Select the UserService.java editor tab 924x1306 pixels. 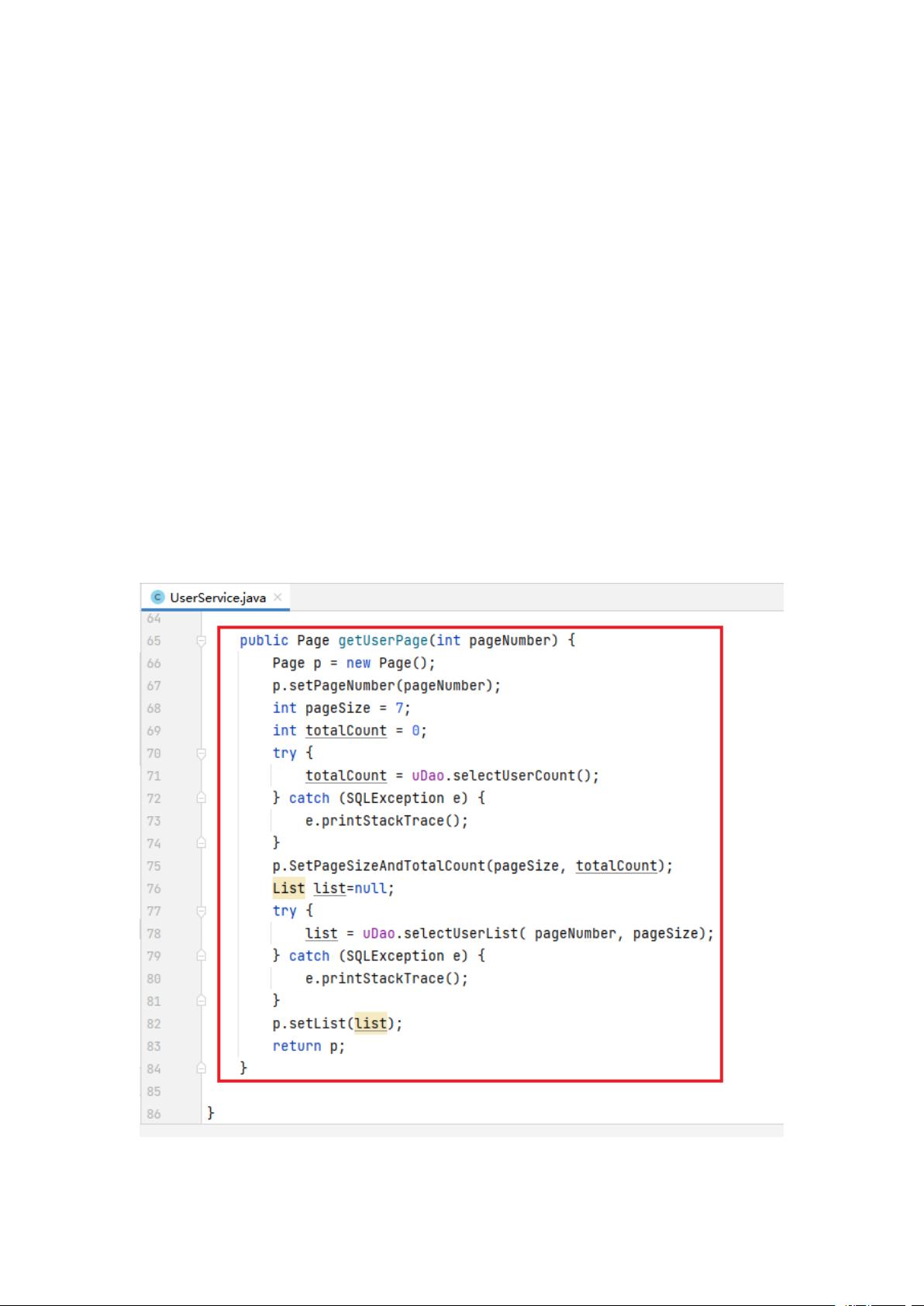point(216,597)
